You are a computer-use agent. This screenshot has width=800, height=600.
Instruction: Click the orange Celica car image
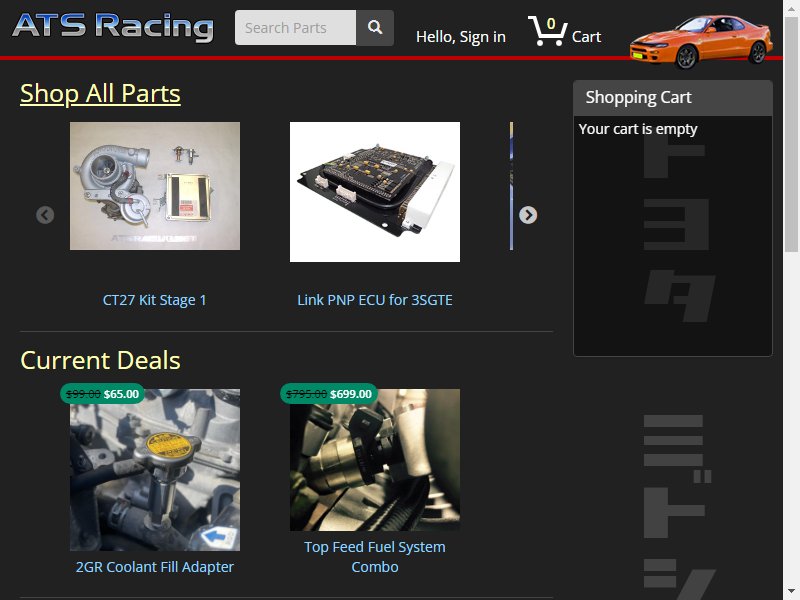(702, 41)
